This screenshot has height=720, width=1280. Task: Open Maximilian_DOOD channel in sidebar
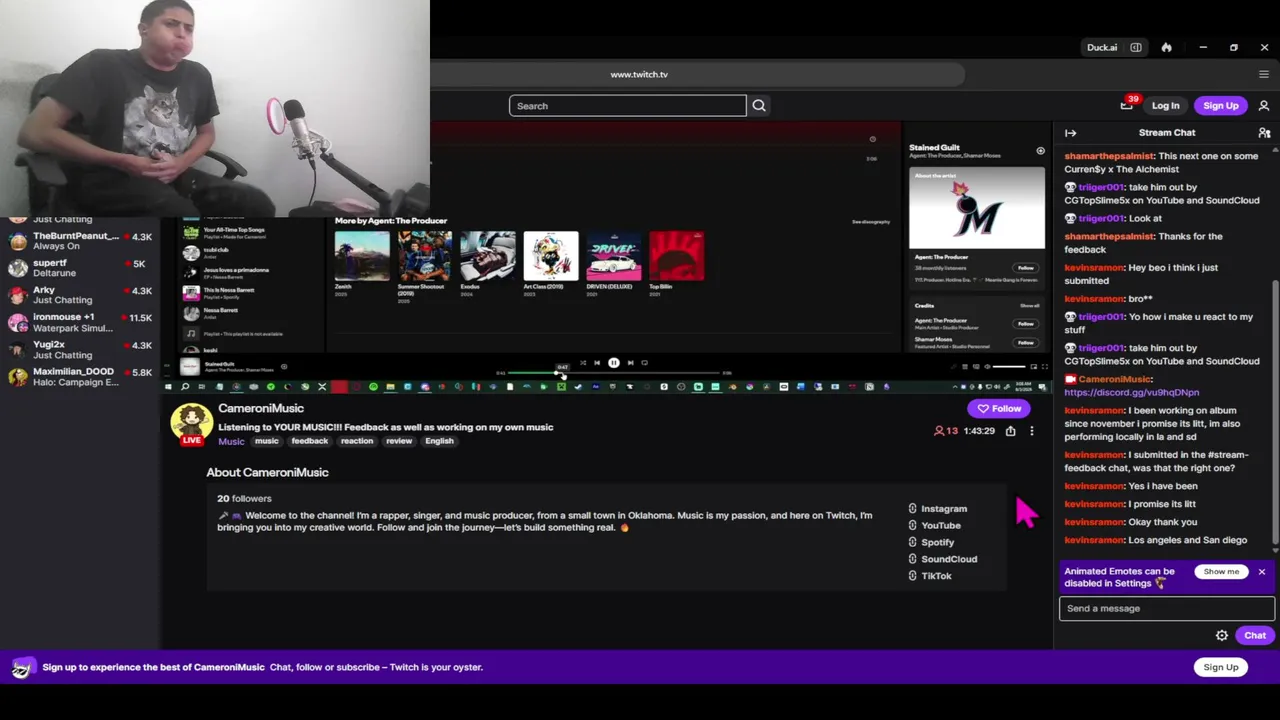click(80, 377)
